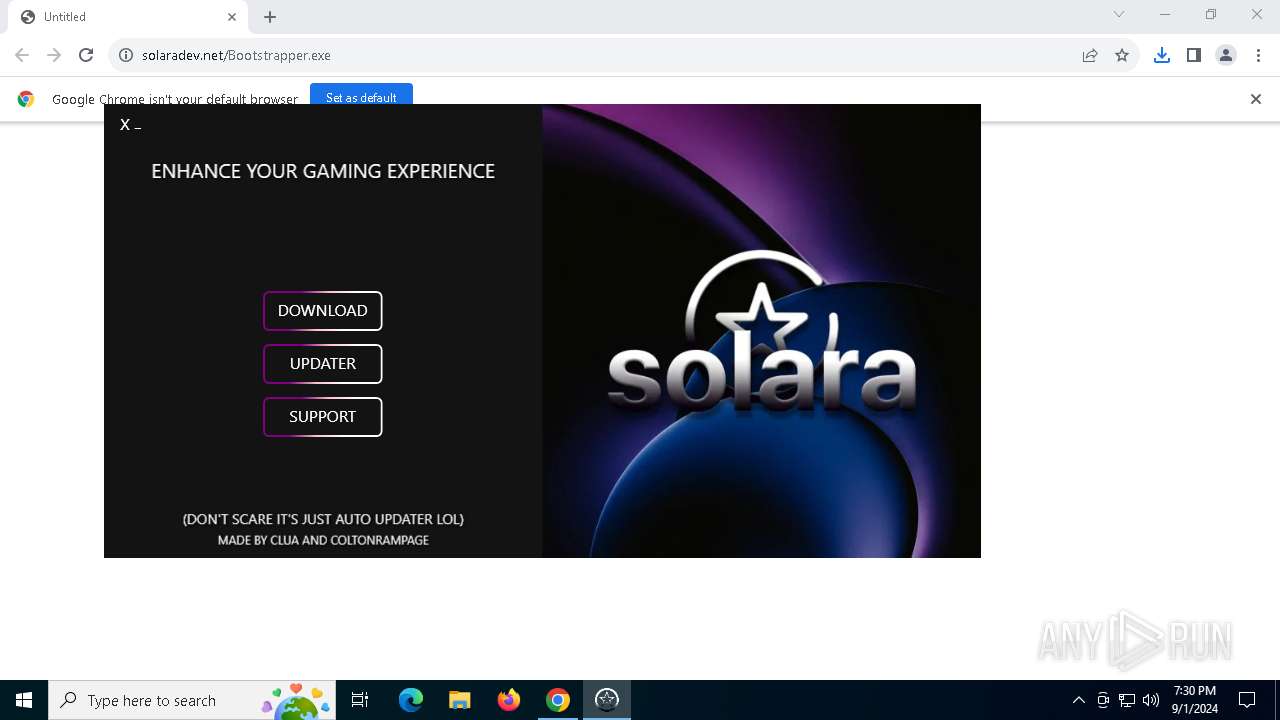Launch Firefox from the taskbar
Screen dimensions: 1280x720
509,700
